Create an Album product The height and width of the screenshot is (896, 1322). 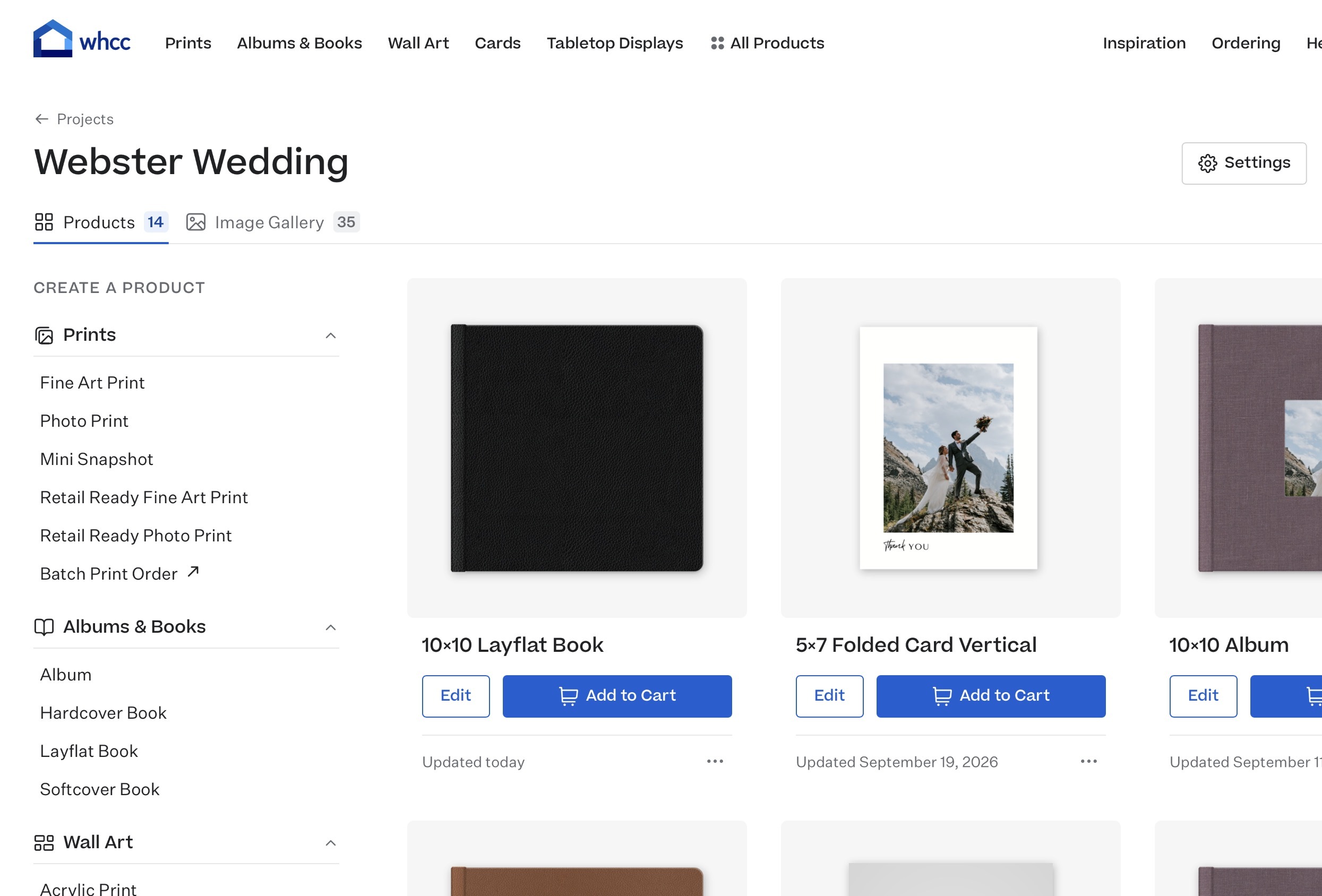tap(65, 675)
